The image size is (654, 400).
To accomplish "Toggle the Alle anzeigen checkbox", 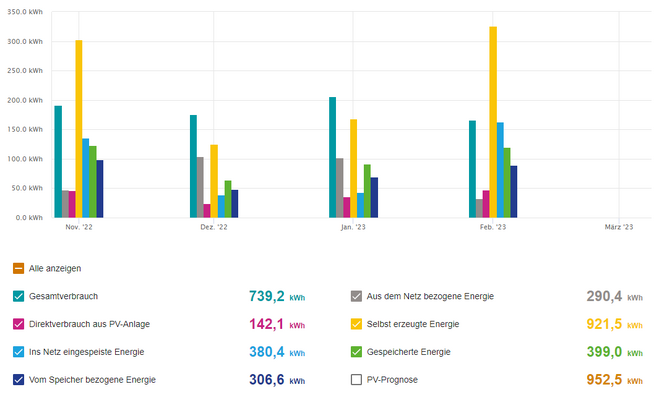I will [18, 268].
